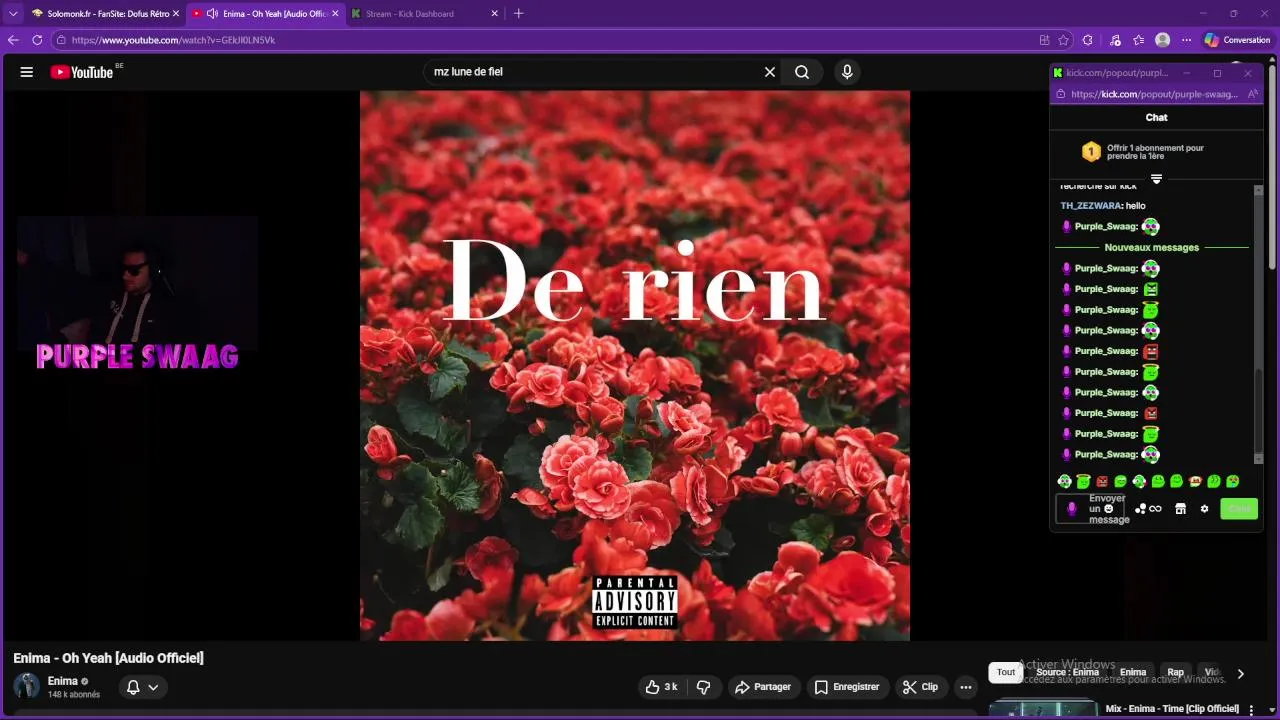Viewport: 1280px width, 720px height.
Task: Open the Copilot Conversation button
Action: tap(1237, 40)
